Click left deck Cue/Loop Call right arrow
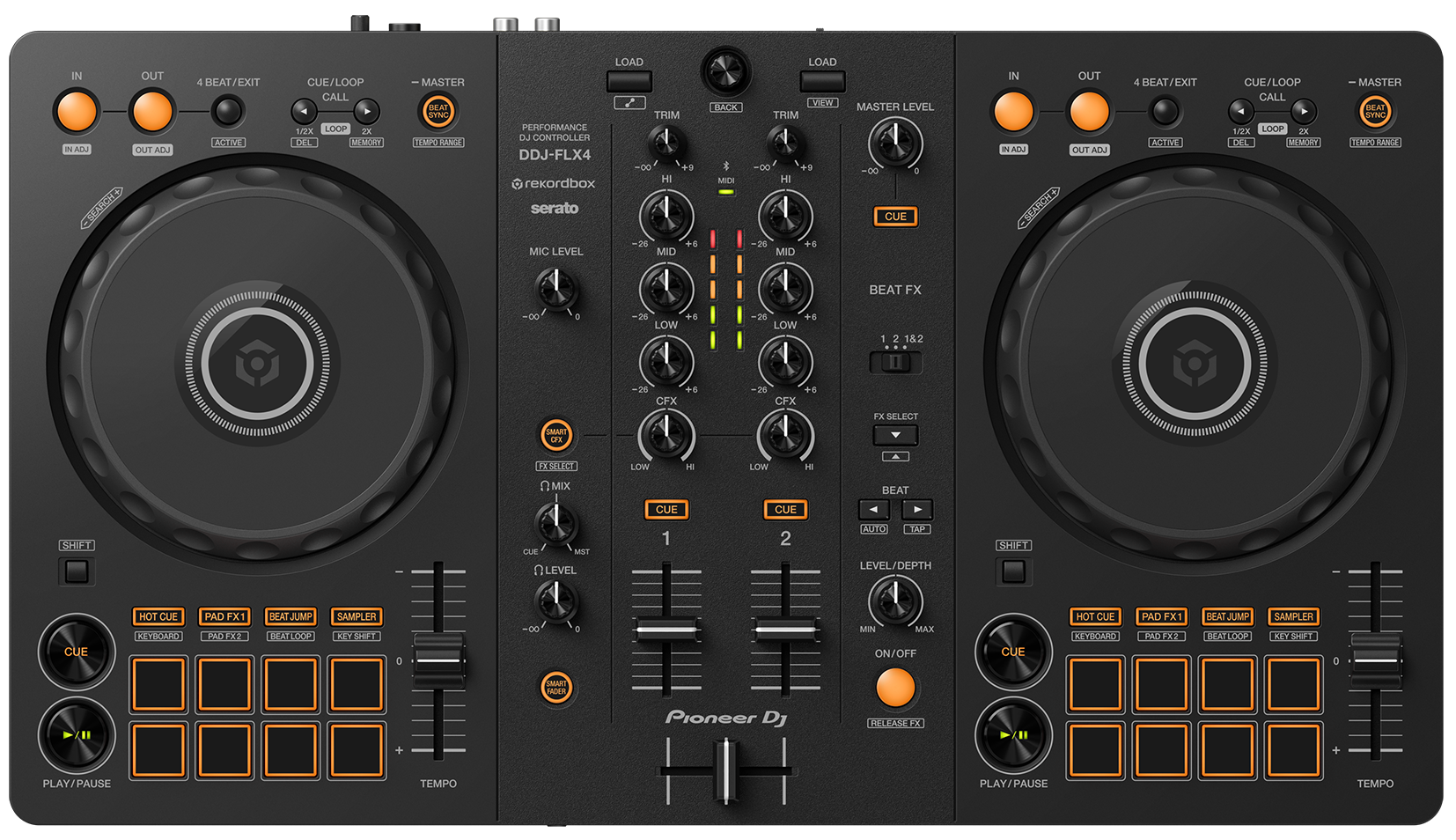 (x=366, y=112)
